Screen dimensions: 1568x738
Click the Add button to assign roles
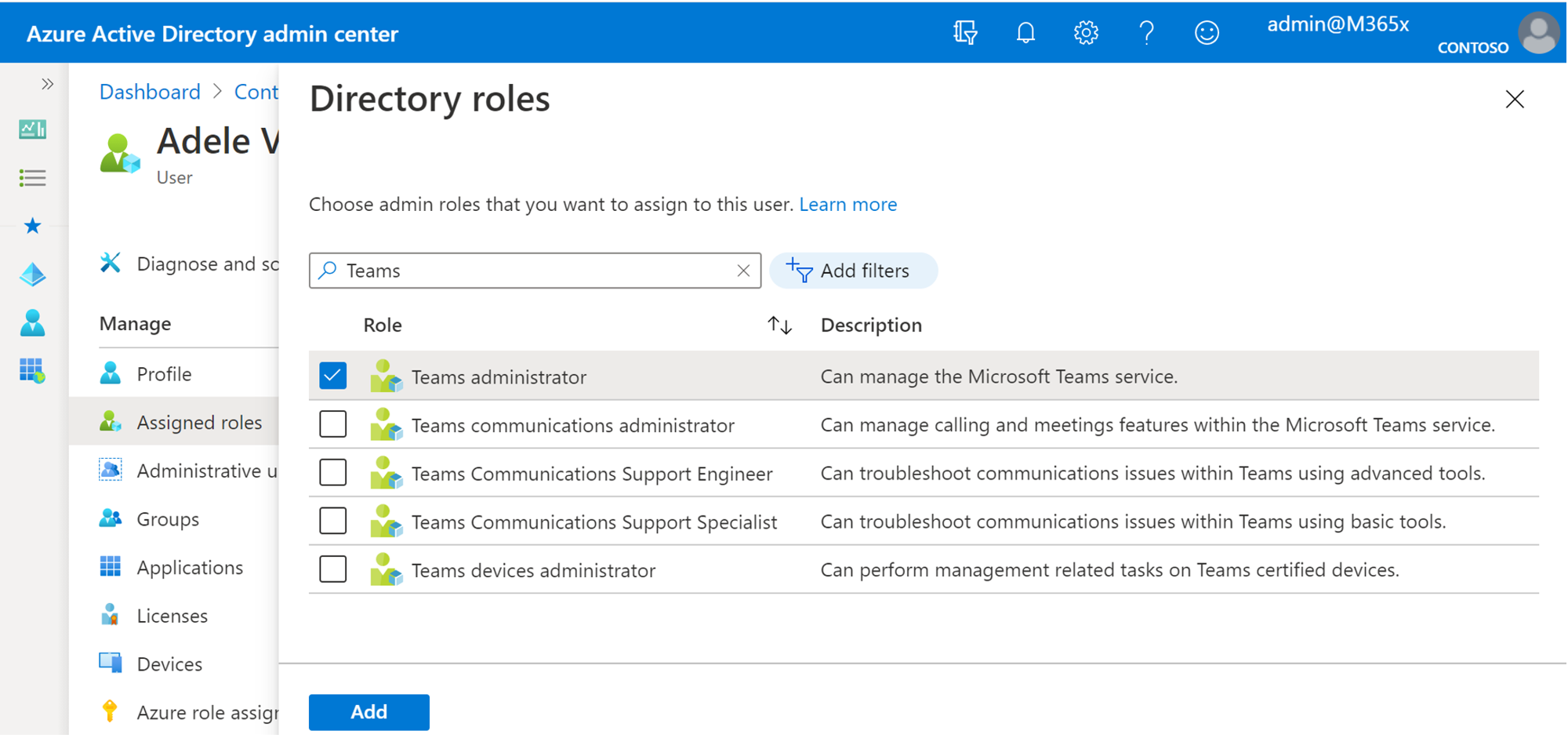click(x=368, y=711)
